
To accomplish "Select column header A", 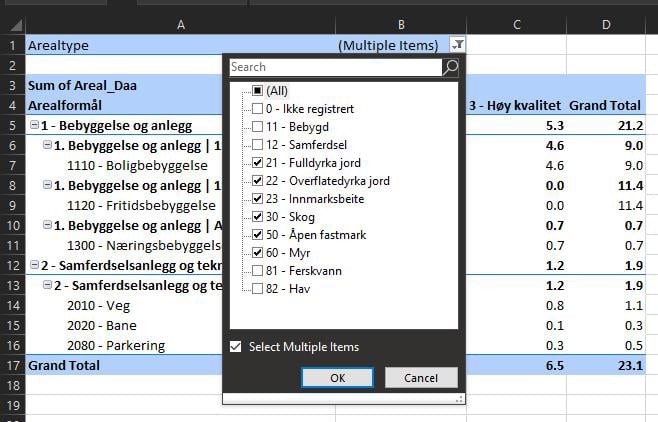I will 180,23.
